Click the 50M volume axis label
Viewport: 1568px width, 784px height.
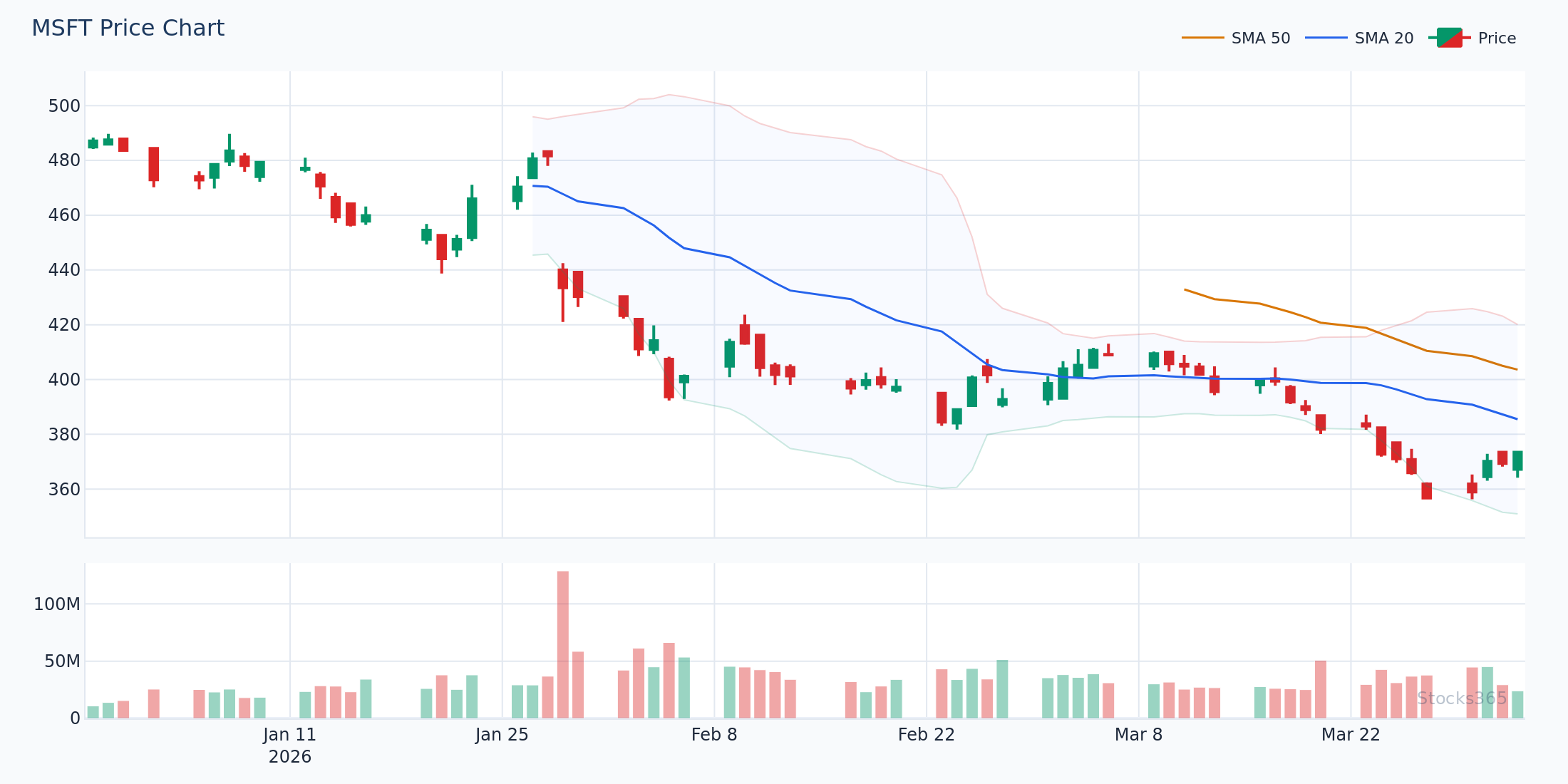(62, 662)
